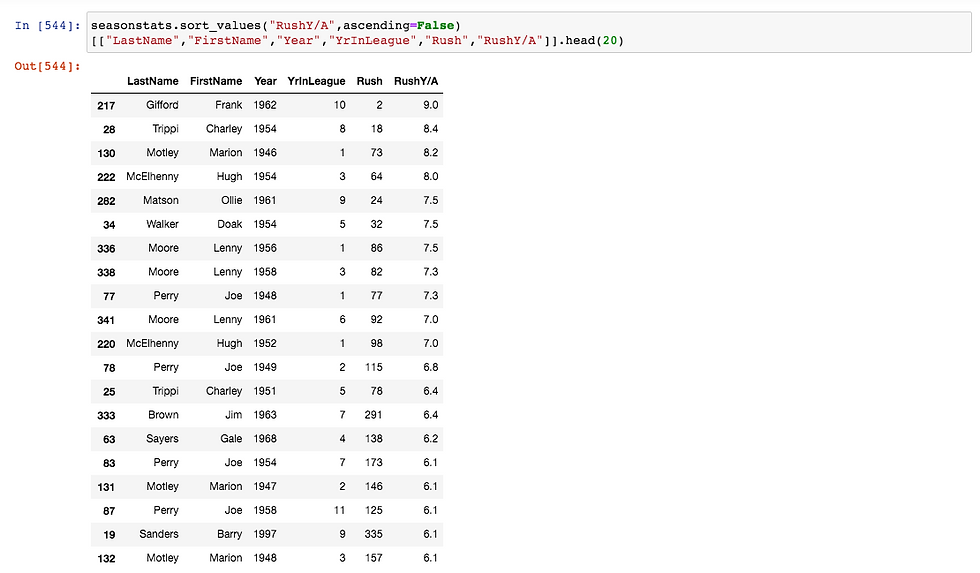Select row index 28
The width and height of the screenshot is (980, 573).
pos(109,129)
